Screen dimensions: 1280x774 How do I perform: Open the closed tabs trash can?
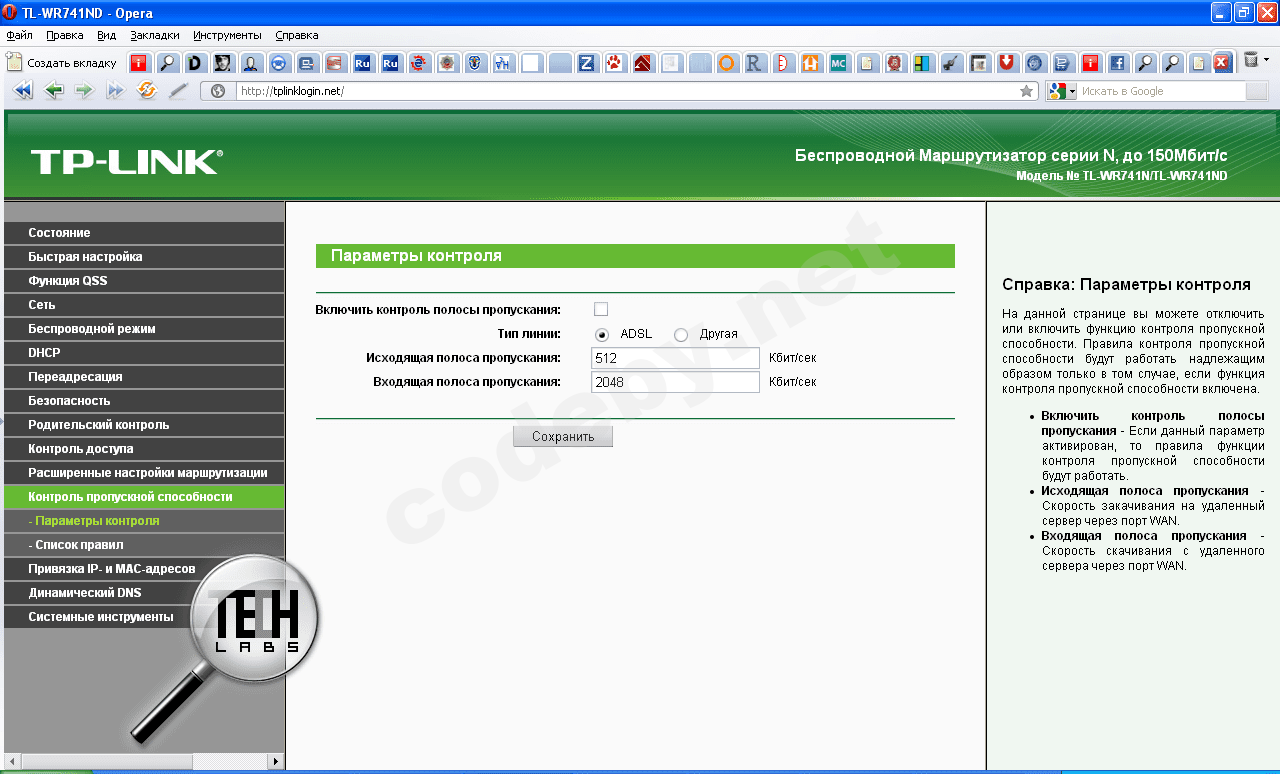(1250, 61)
